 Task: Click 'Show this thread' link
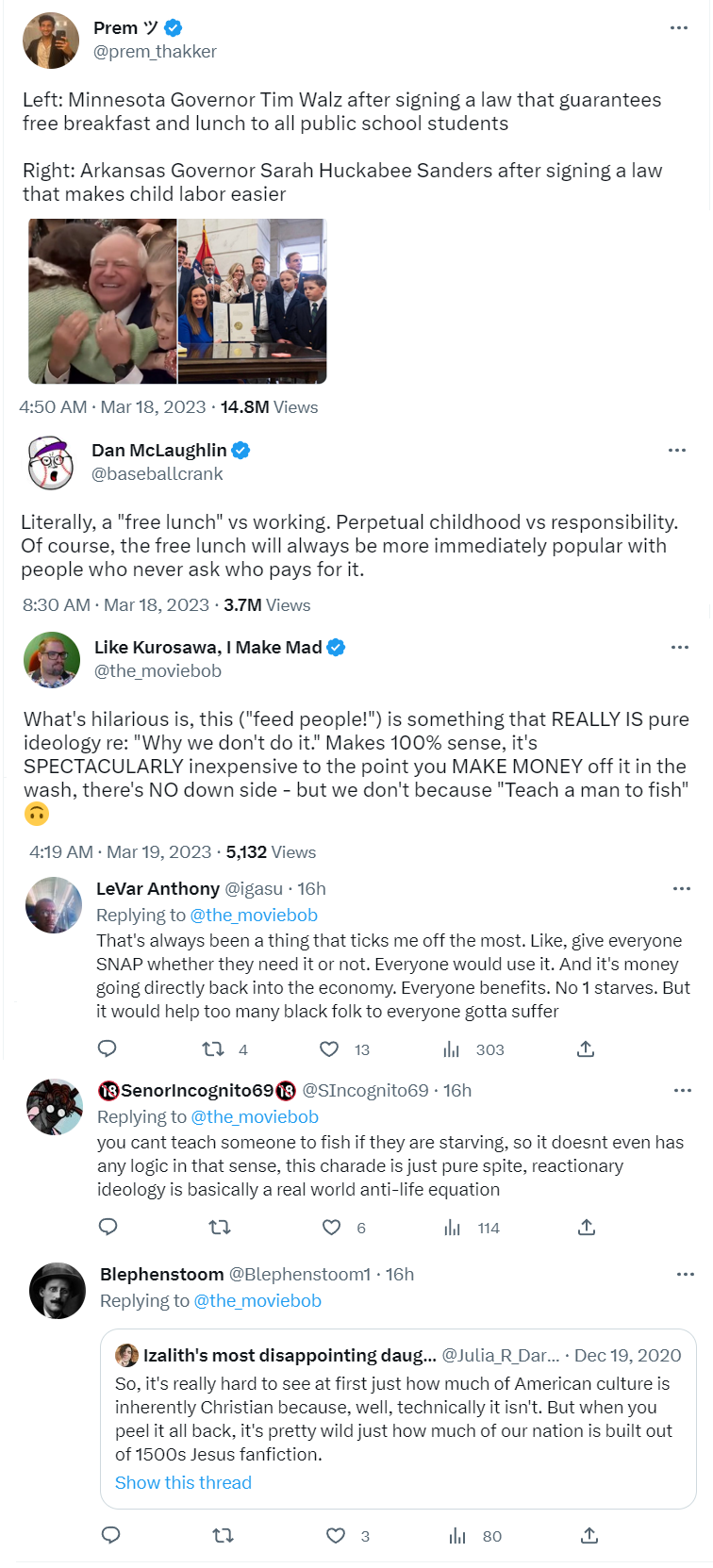[x=183, y=1482]
